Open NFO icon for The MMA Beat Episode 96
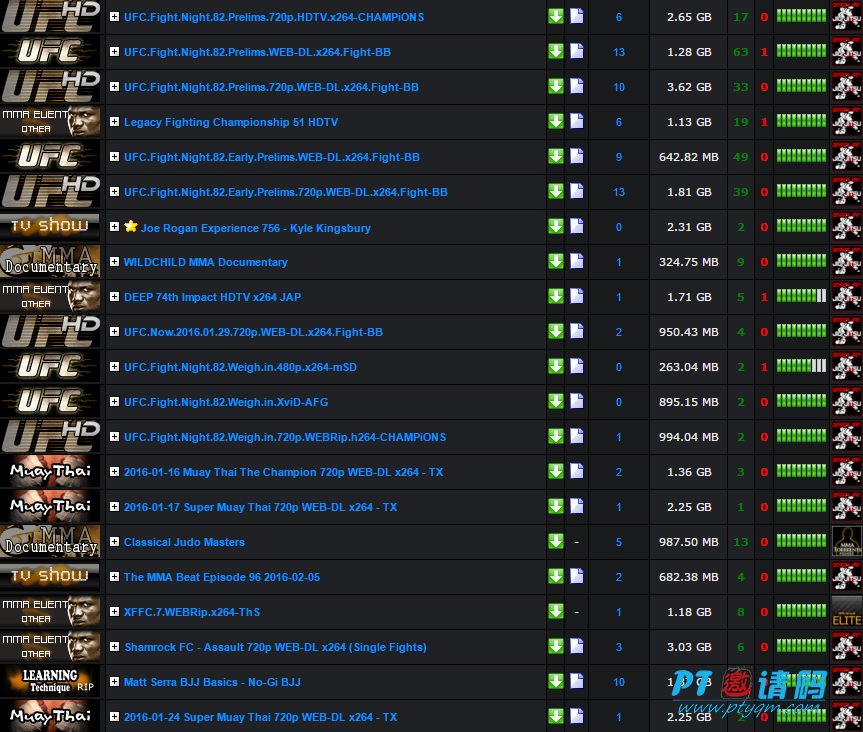The width and height of the screenshot is (863, 732). point(576,576)
